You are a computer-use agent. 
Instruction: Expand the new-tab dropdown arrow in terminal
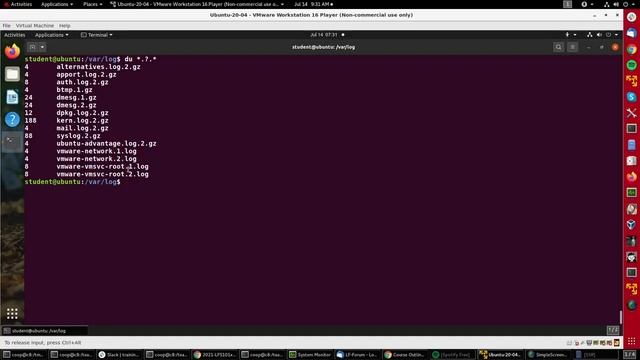tap(42, 47)
